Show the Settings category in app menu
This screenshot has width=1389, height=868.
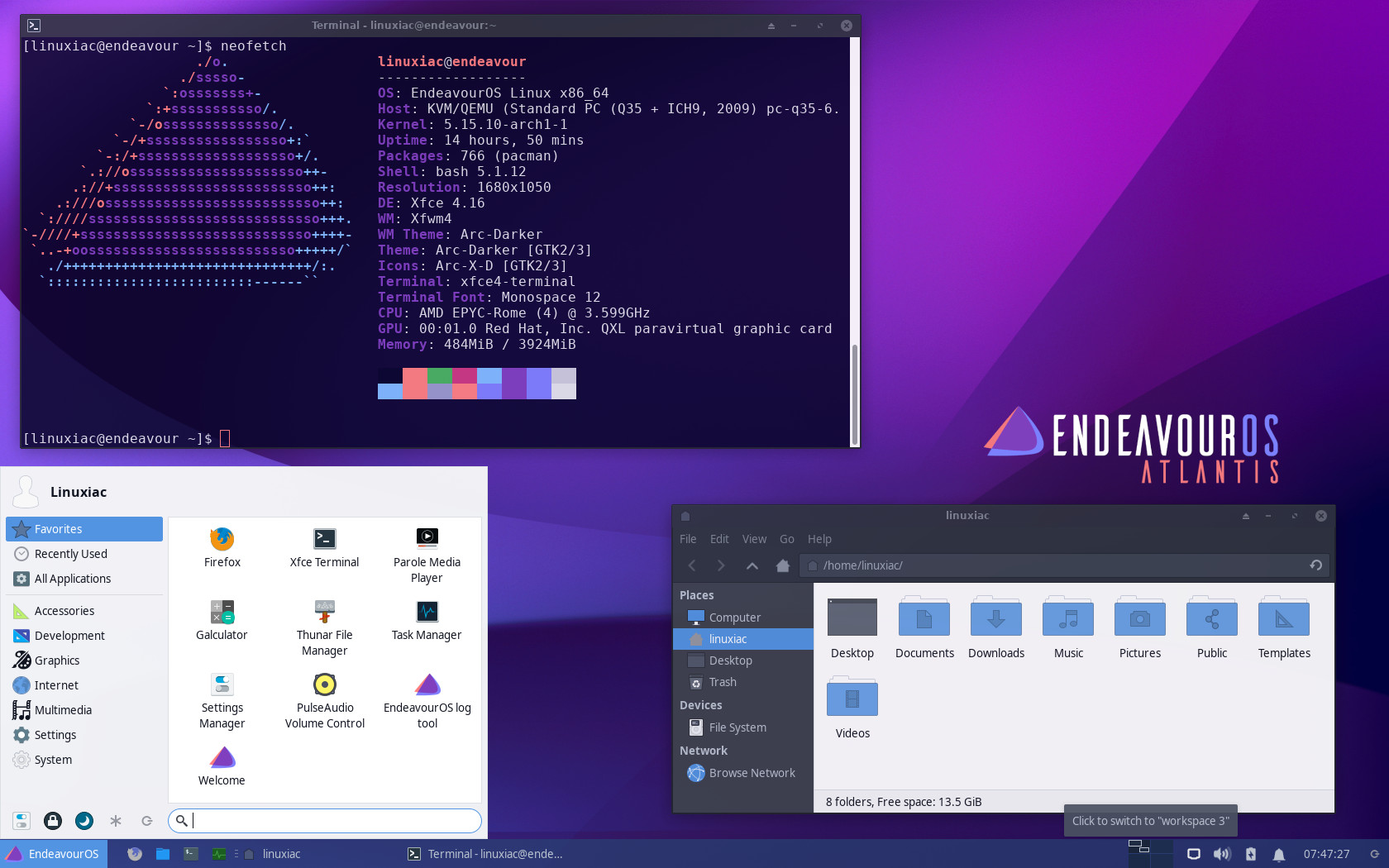click(84, 735)
